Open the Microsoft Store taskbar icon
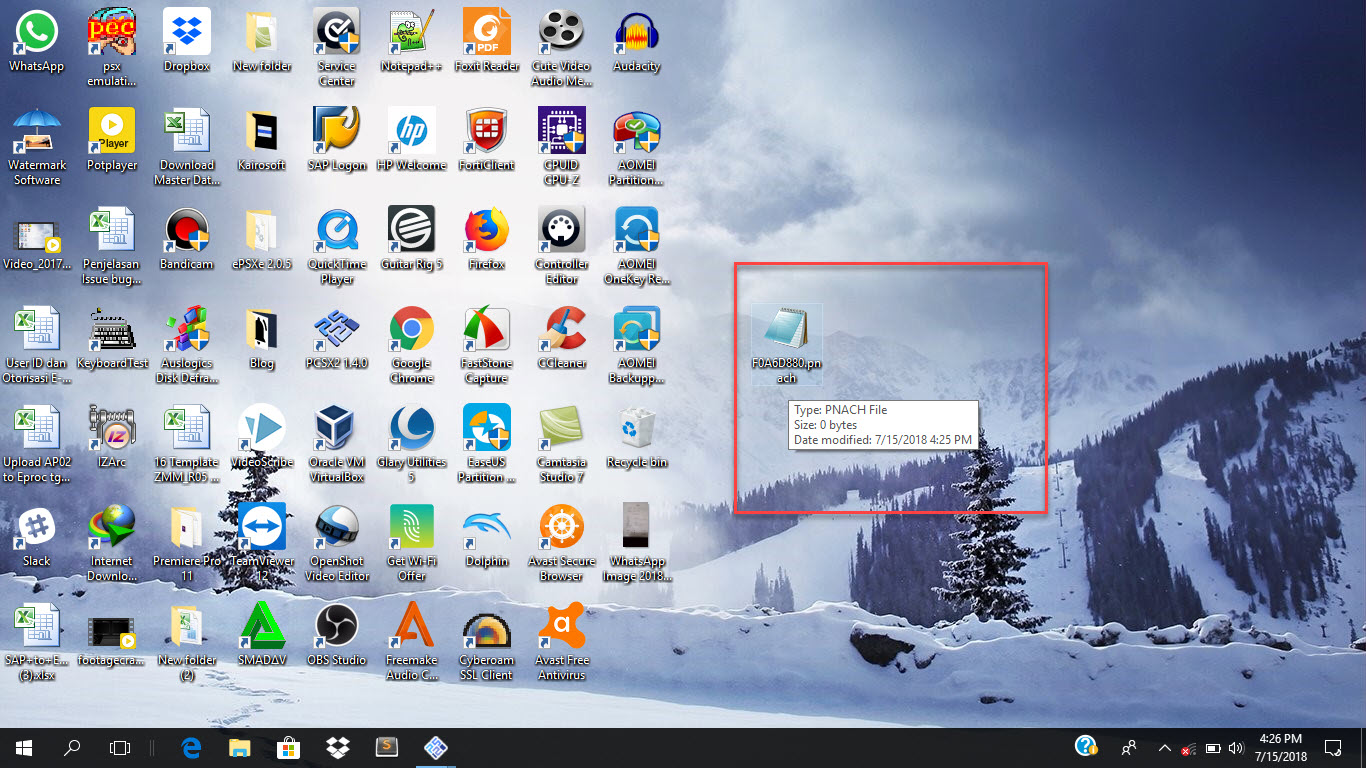 [x=288, y=747]
